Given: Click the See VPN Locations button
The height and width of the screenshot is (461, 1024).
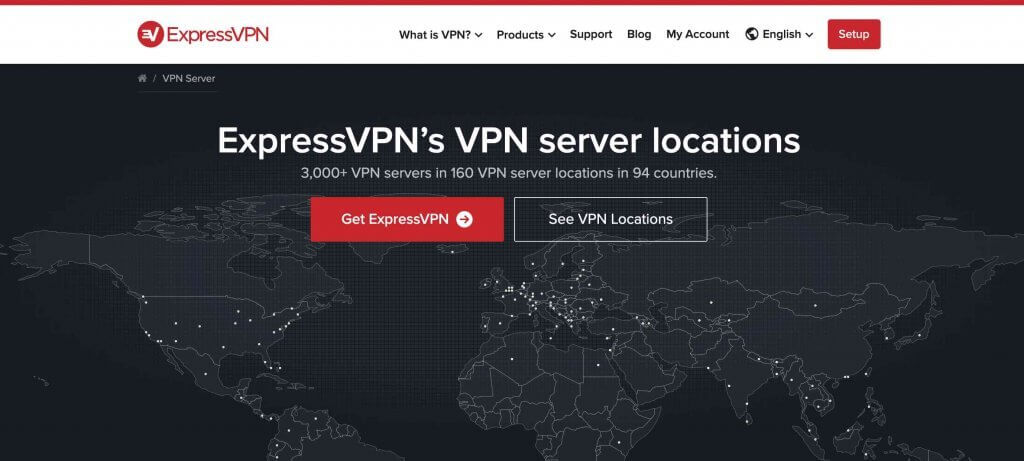Looking at the screenshot, I should pos(611,219).
